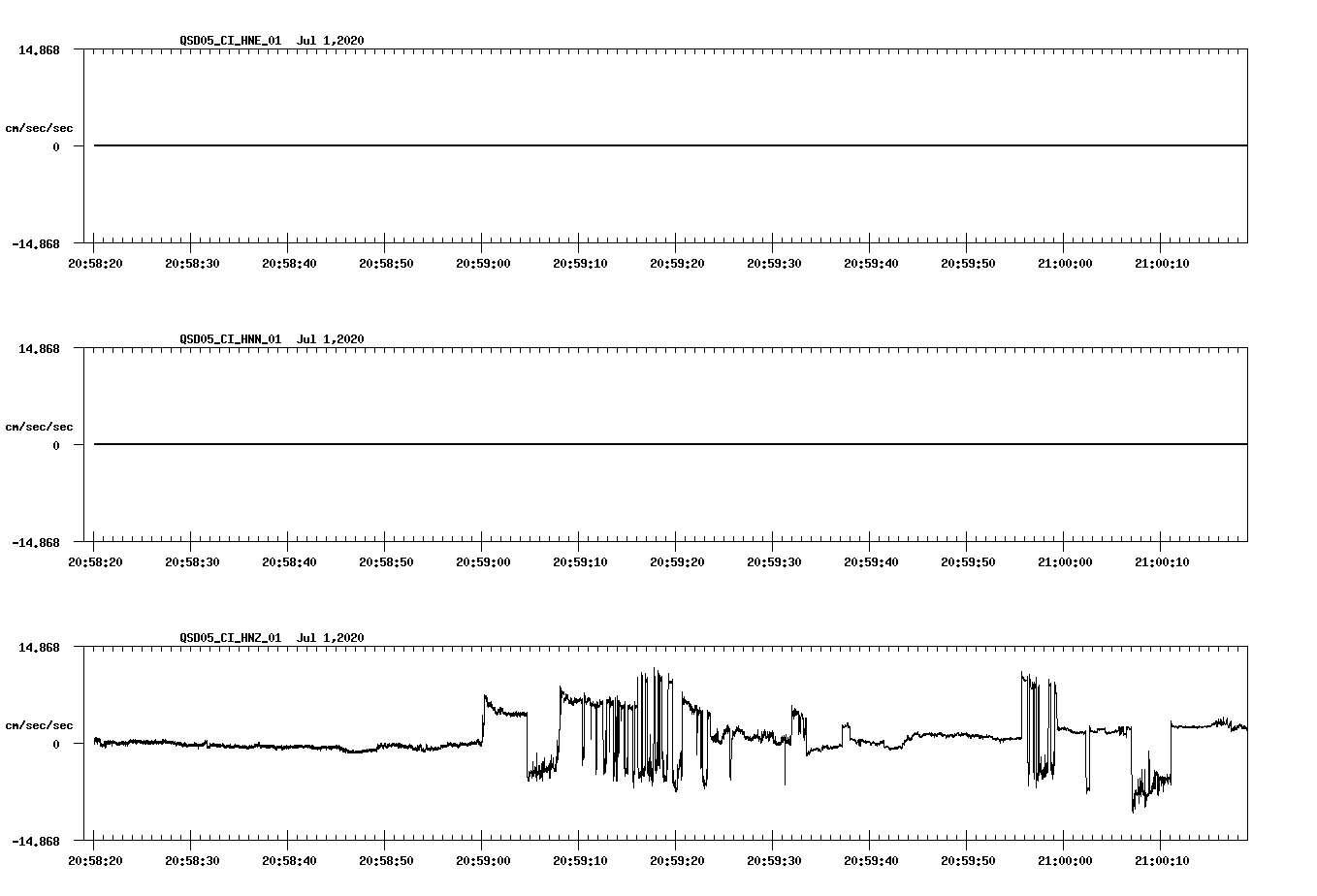
Task: Select 20:59:20 tick label below HNN plot
Action: click(x=677, y=561)
